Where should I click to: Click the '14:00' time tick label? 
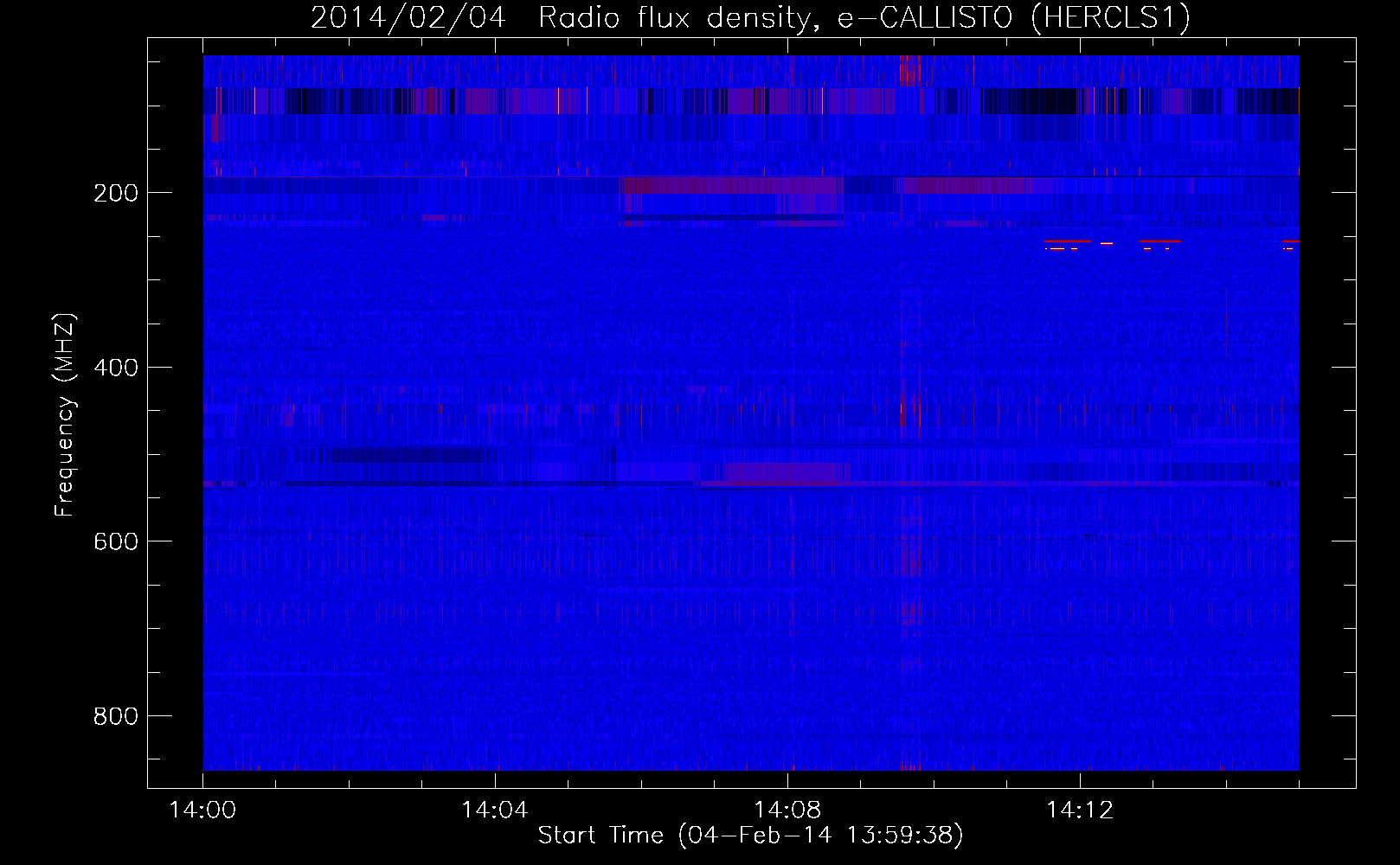pos(202,810)
